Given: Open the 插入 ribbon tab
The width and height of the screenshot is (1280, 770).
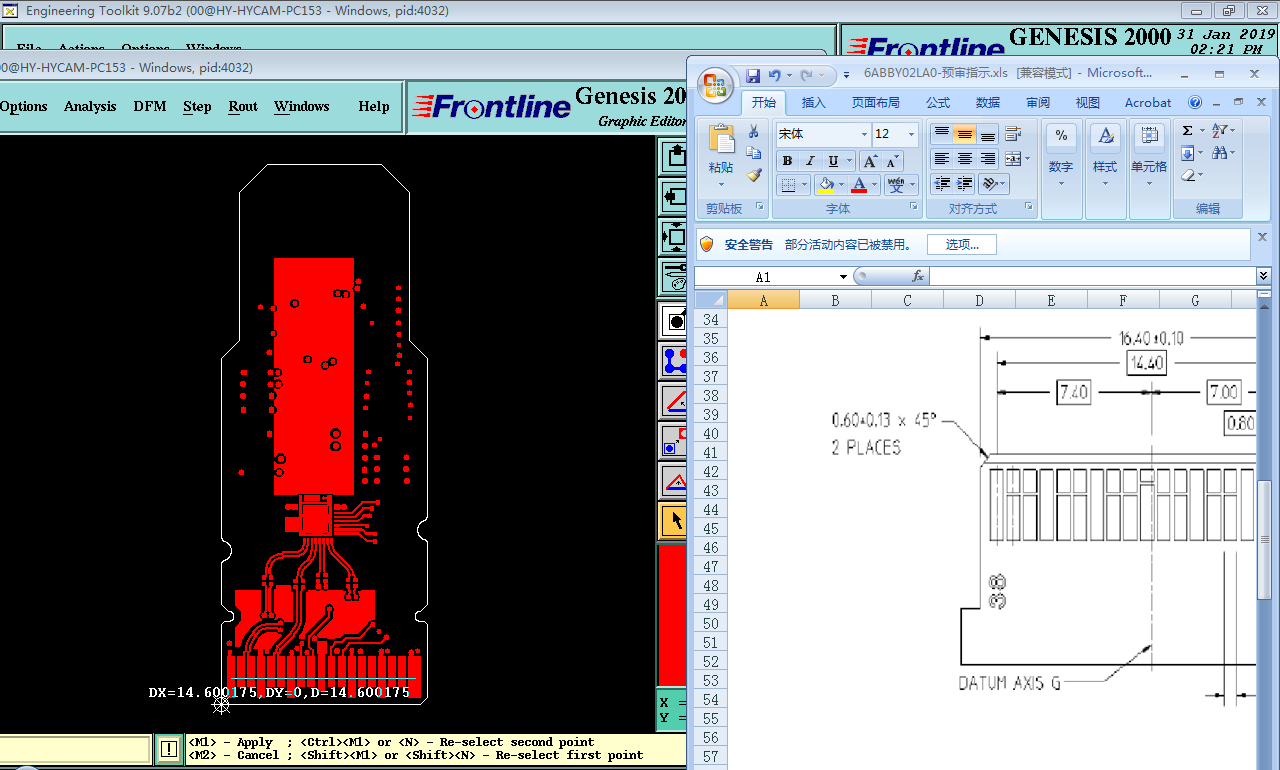Looking at the screenshot, I should [814, 103].
